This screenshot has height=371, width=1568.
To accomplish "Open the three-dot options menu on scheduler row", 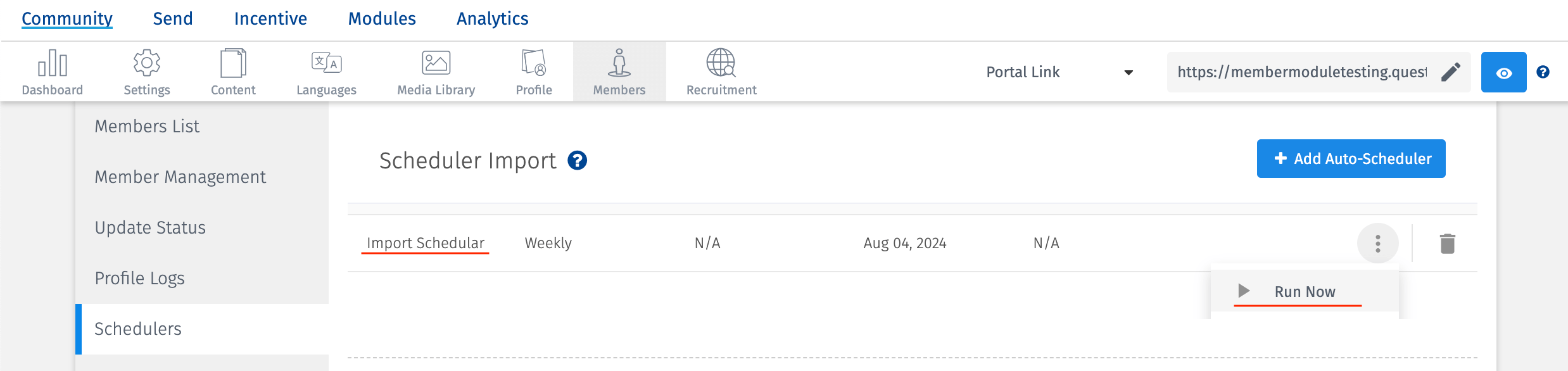I will point(1377,242).
